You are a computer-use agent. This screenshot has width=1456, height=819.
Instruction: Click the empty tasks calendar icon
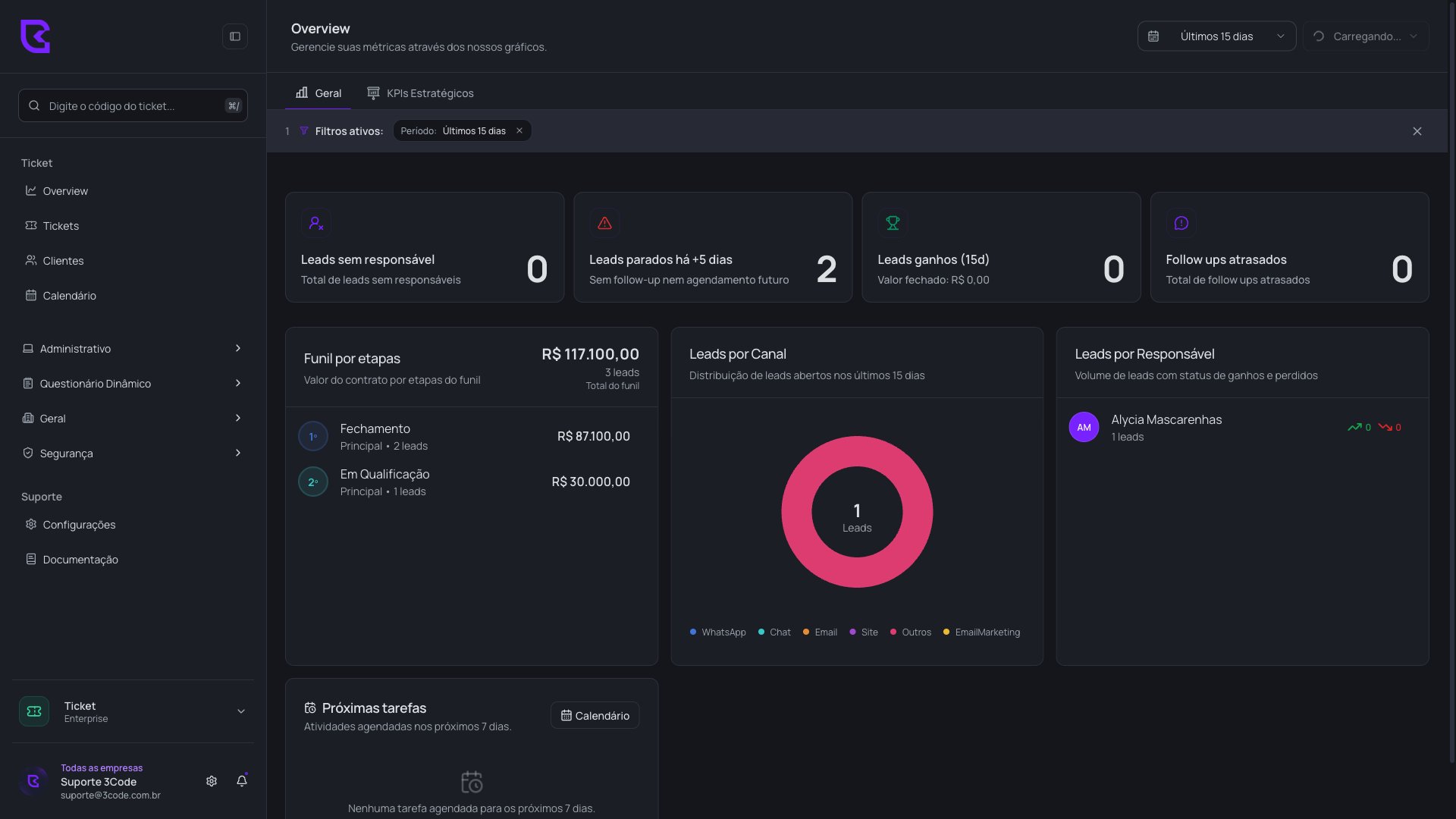472,782
